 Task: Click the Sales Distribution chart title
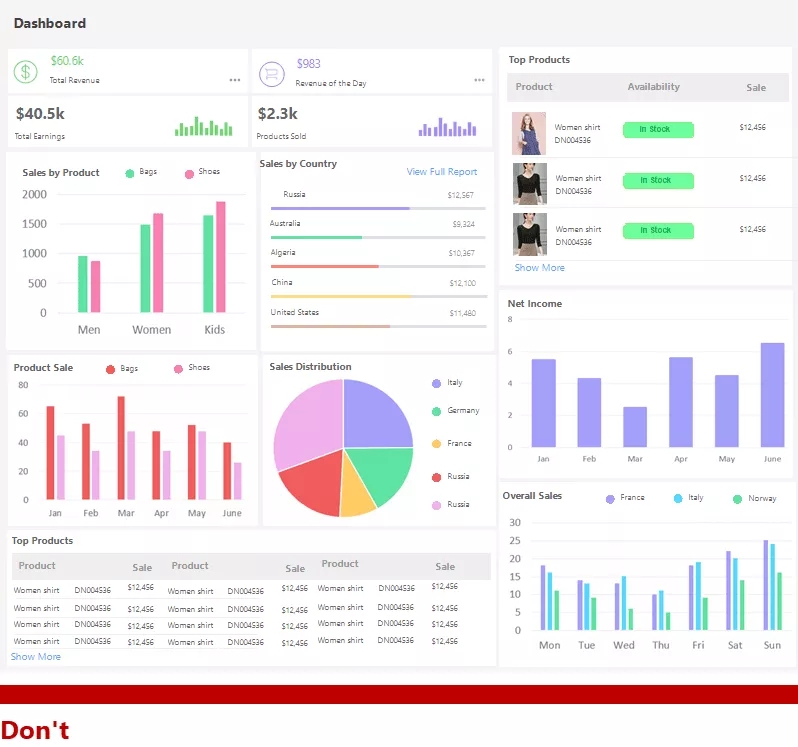pyautogui.click(x=310, y=367)
